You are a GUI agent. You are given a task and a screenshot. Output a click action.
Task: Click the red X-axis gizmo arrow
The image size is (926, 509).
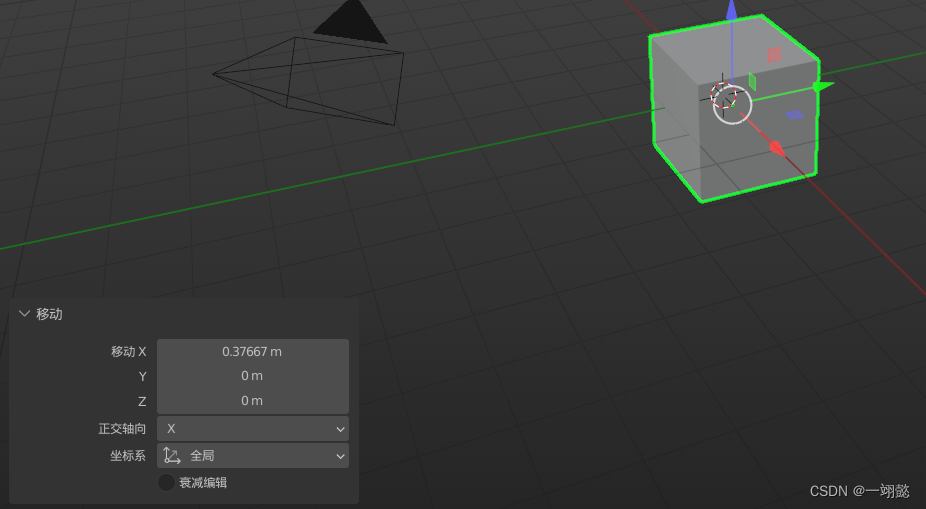point(778,148)
